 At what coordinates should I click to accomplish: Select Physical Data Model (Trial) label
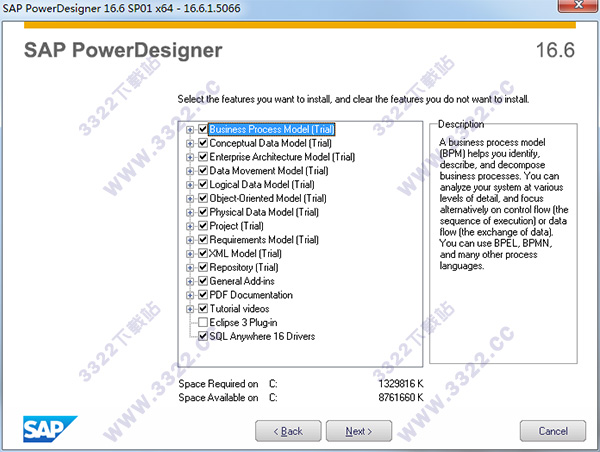click(x=264, y=212)
